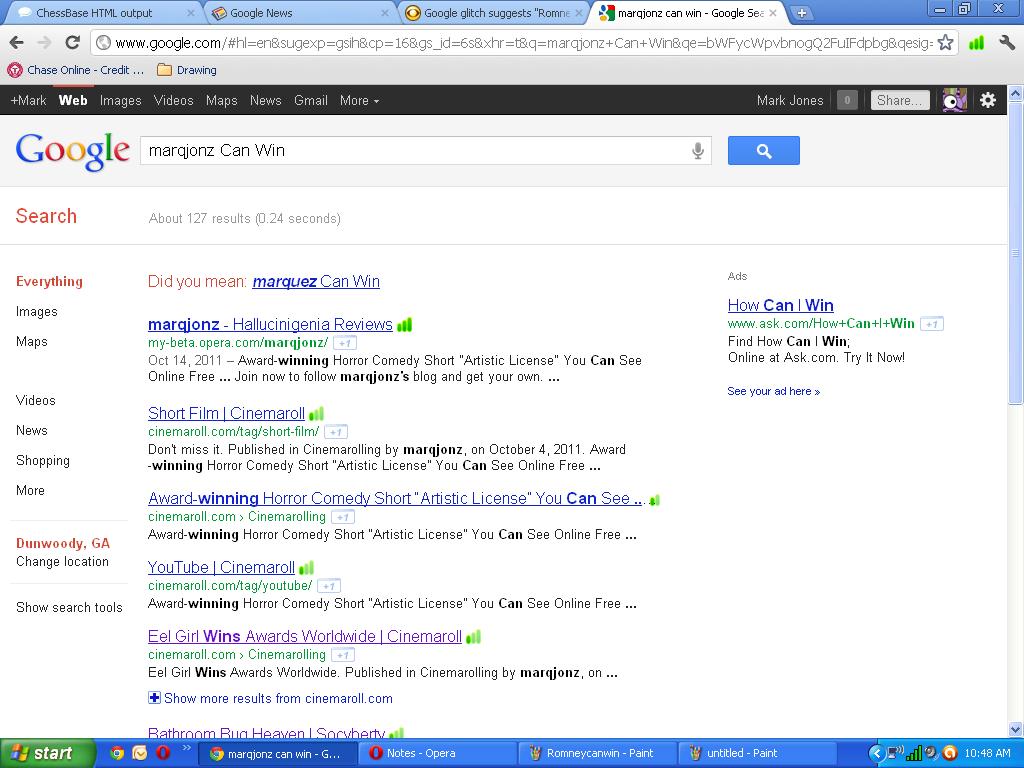Image resolution: width=1024 pixels, height=768 pixels.
Task: Click +1 for my-beta.opera.com/marqjonz result
Action: point(345,343)
